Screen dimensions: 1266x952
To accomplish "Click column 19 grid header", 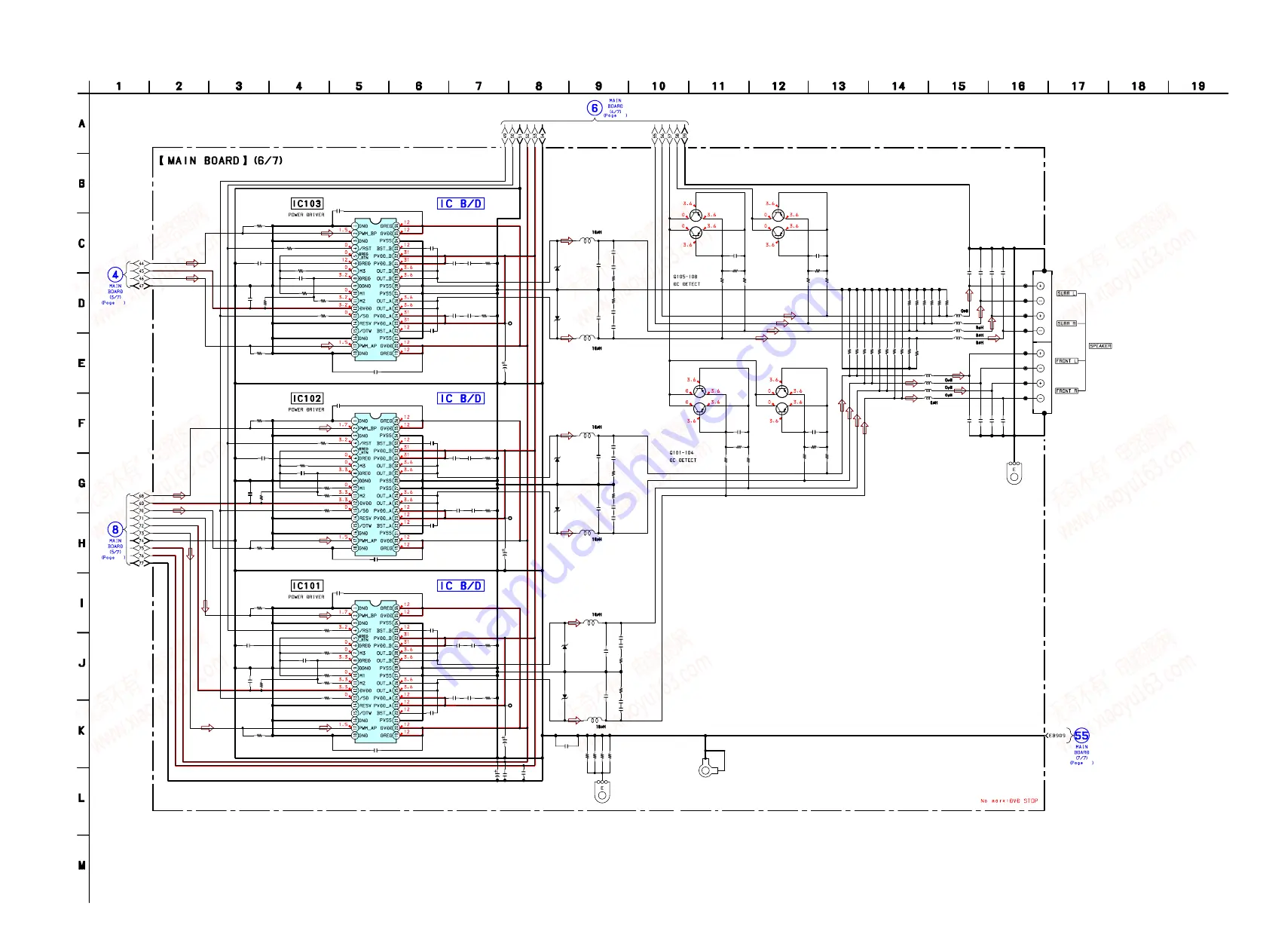I will (1198, 87).
